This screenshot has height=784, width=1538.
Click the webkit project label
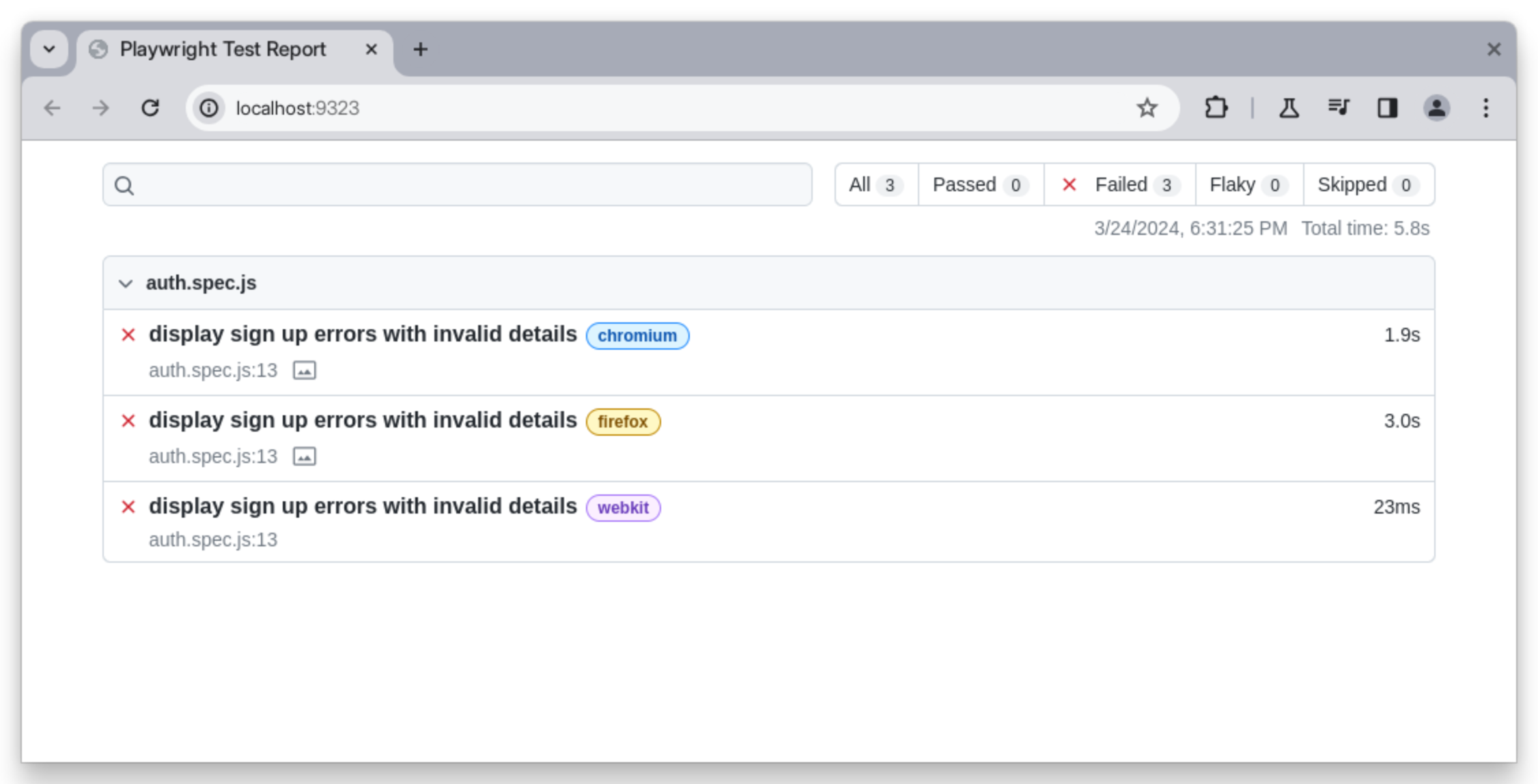click(x=623, y=507)
